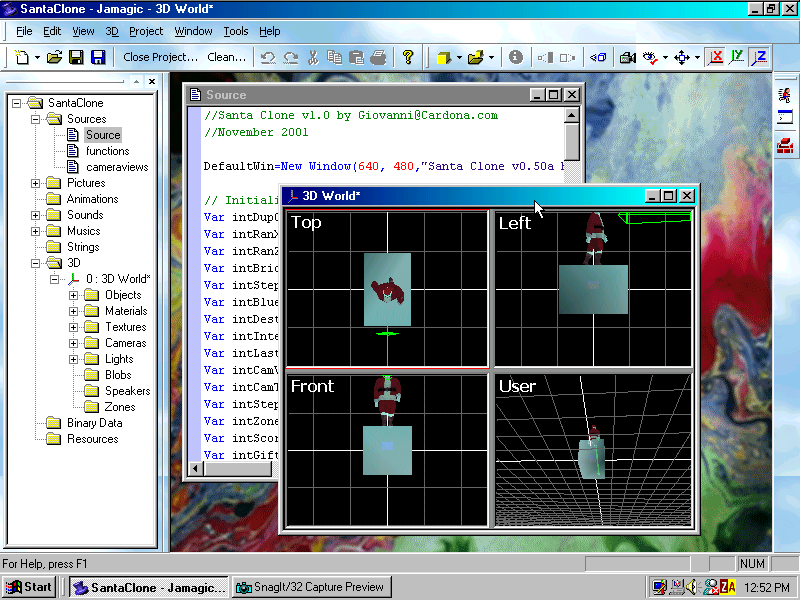Open the dropdown arrow beside eye icon
The width and height of the screenshot is (800, 600).
[665, 58]
